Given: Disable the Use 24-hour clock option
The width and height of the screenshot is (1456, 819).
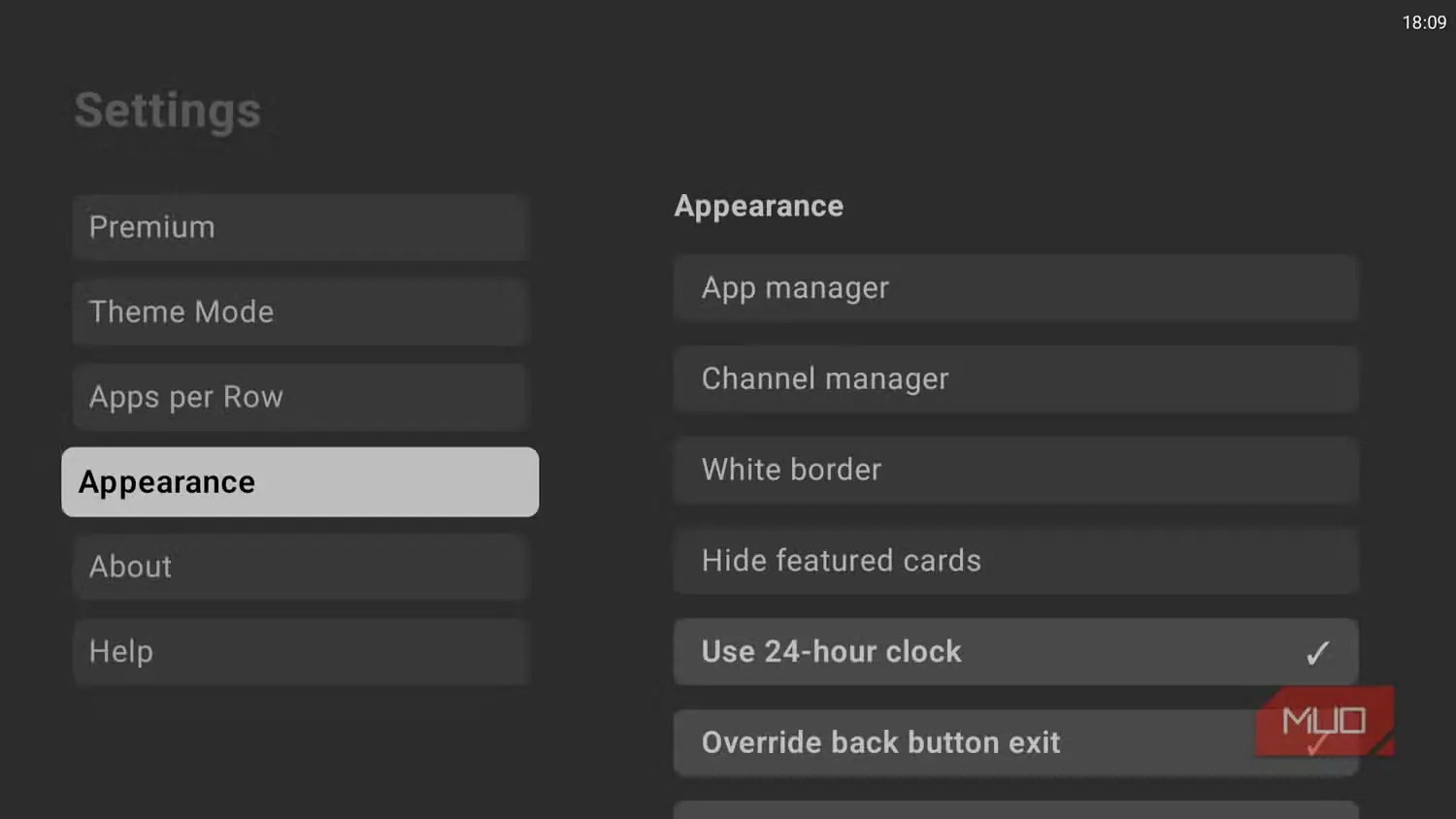Looking at the screenshot, I should (x=1015, y=652).
